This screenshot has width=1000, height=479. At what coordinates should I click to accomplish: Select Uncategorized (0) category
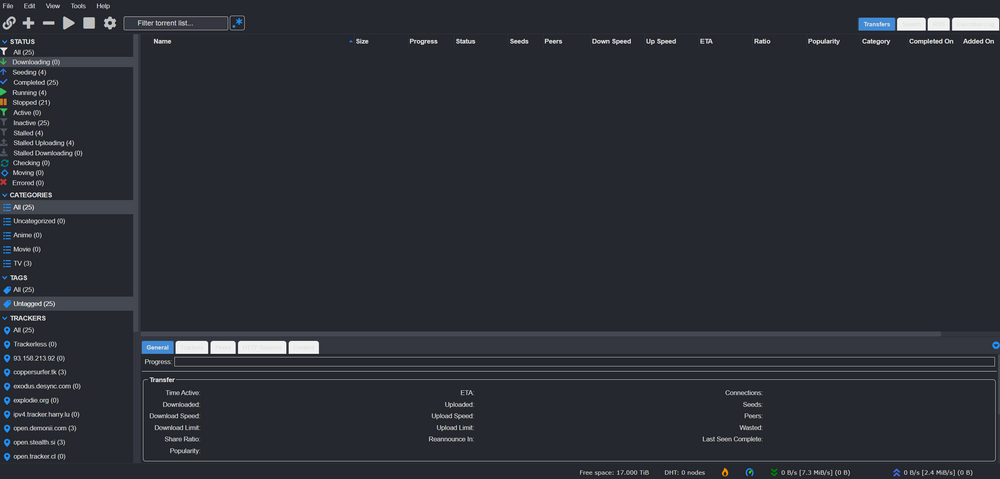(66, 221)
